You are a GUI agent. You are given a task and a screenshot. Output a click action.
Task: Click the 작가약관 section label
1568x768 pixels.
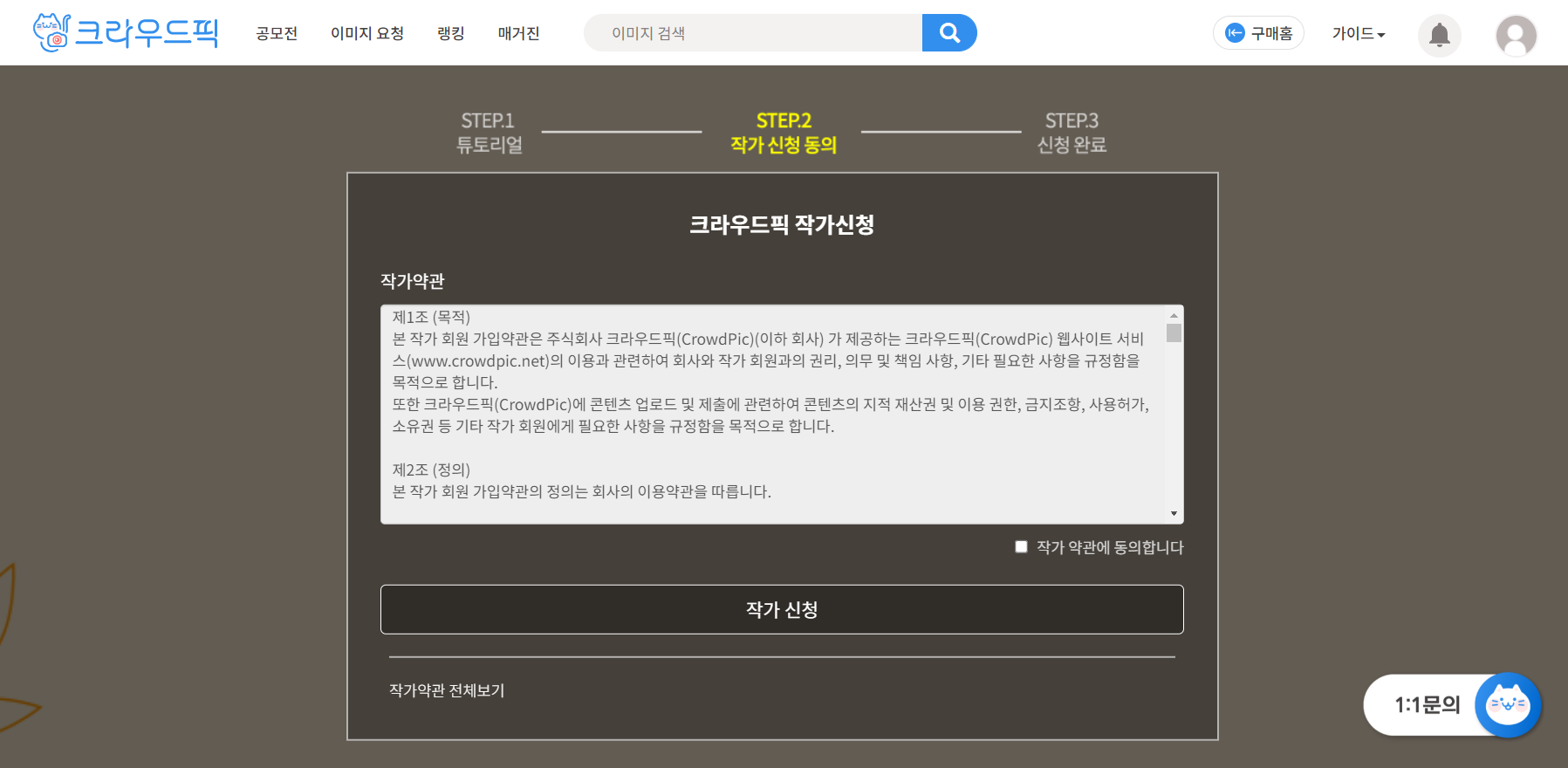(x=413, y=281)
